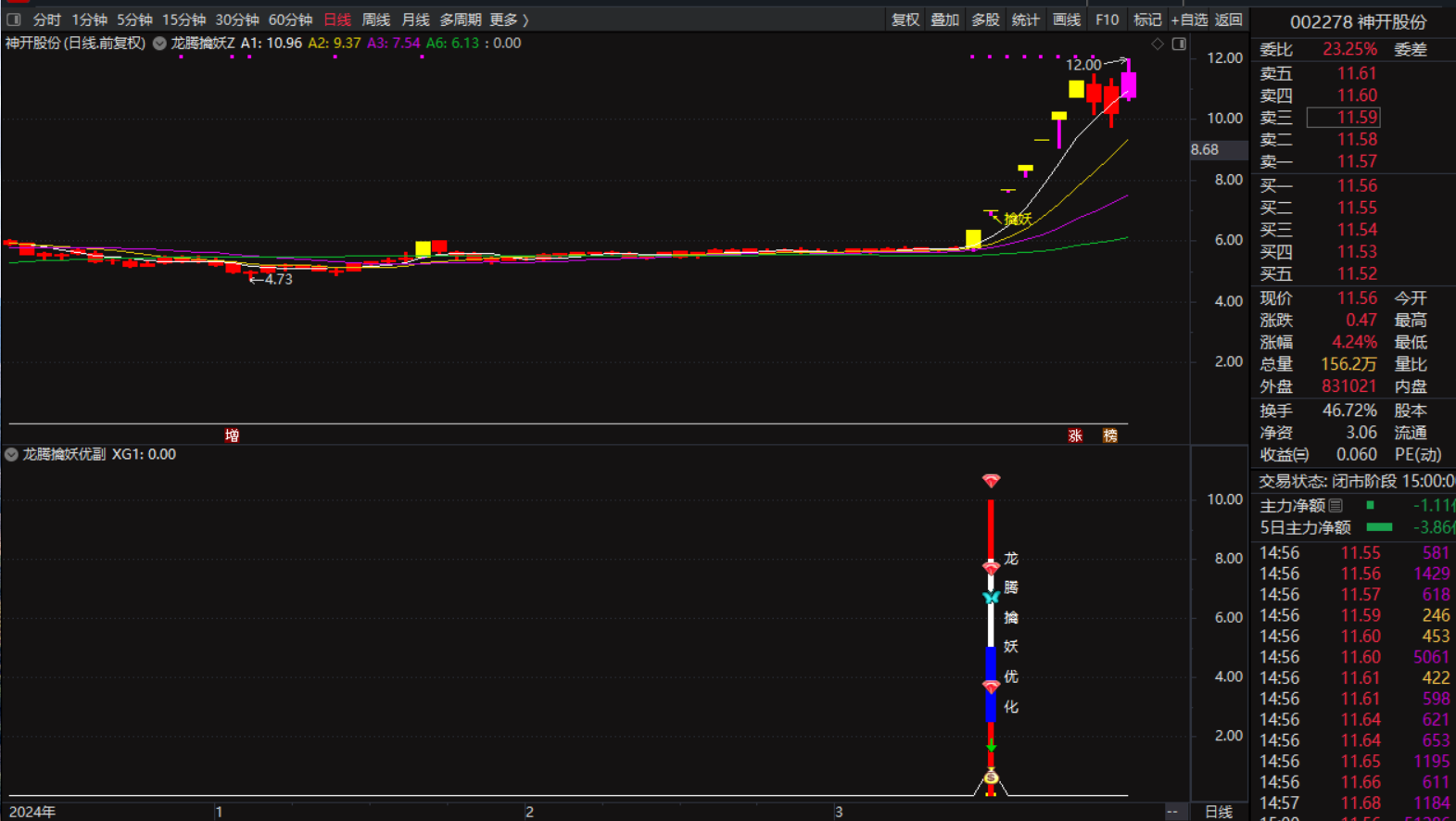The height and width of the screenshot is (821, 1456).
Task: Click the diamond marker icon above chart
Action: tap(1158, 44)
